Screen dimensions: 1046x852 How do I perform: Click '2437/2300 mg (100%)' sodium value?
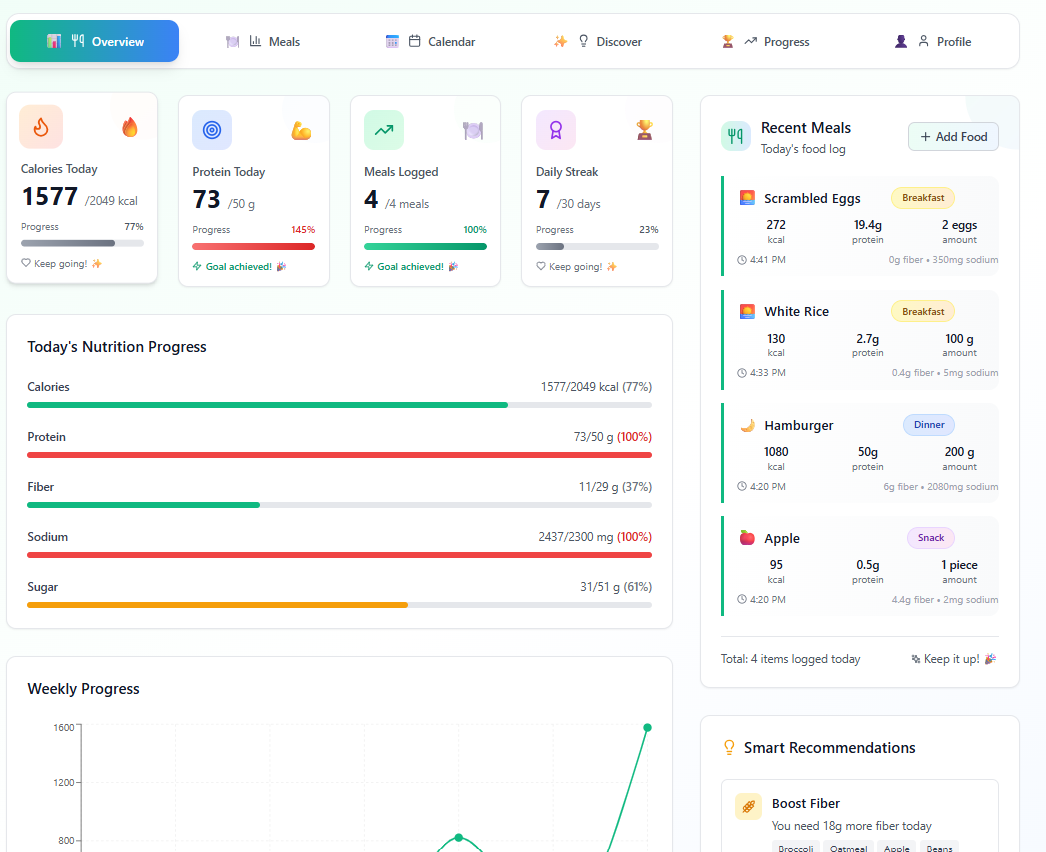(594, 537)
